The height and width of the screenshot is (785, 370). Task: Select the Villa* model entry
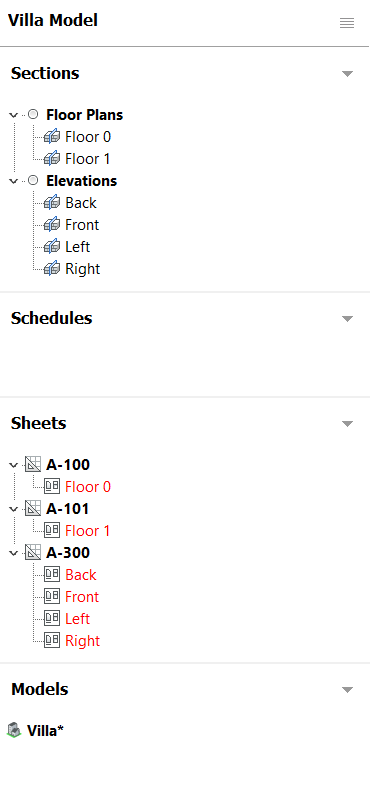(46, 730)
